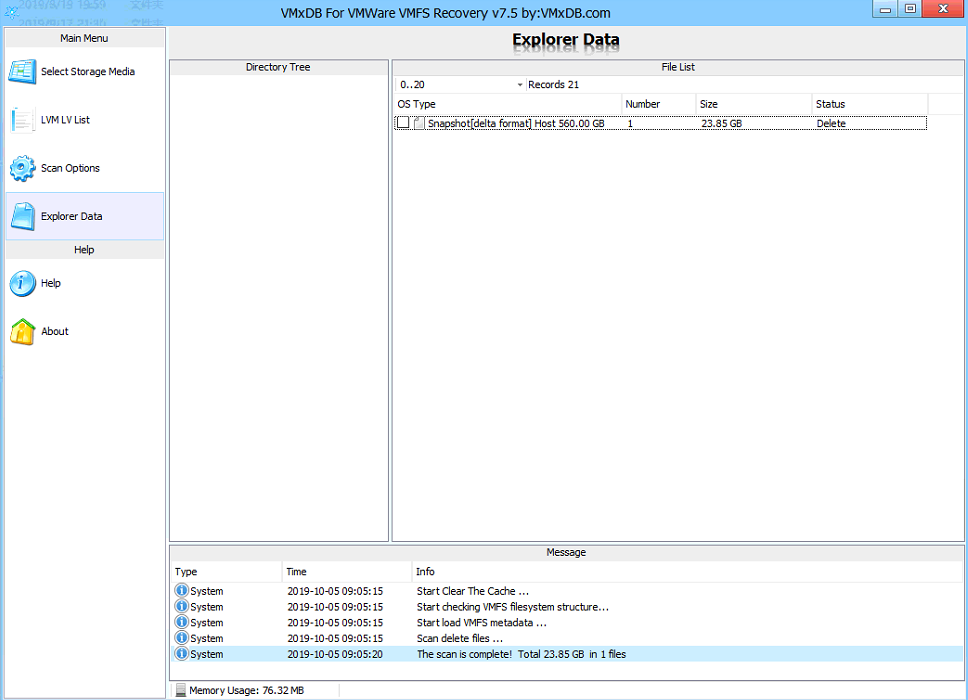
Task: Click 'Start load VMFS metadata ...' message
Action: [x=482, y=622]
